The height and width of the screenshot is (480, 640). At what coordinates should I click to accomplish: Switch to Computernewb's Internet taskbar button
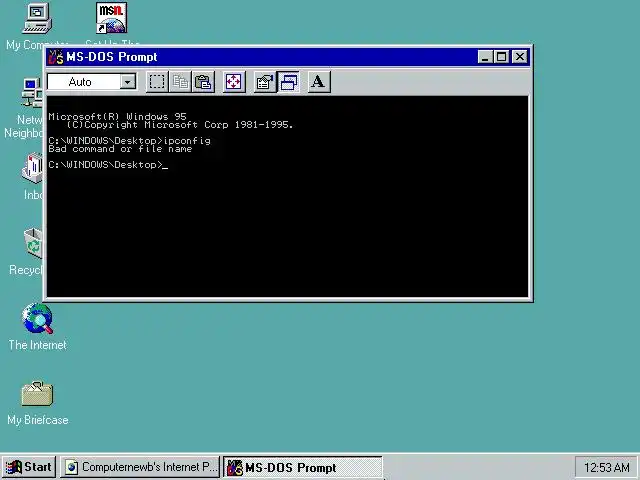(140, 467)
